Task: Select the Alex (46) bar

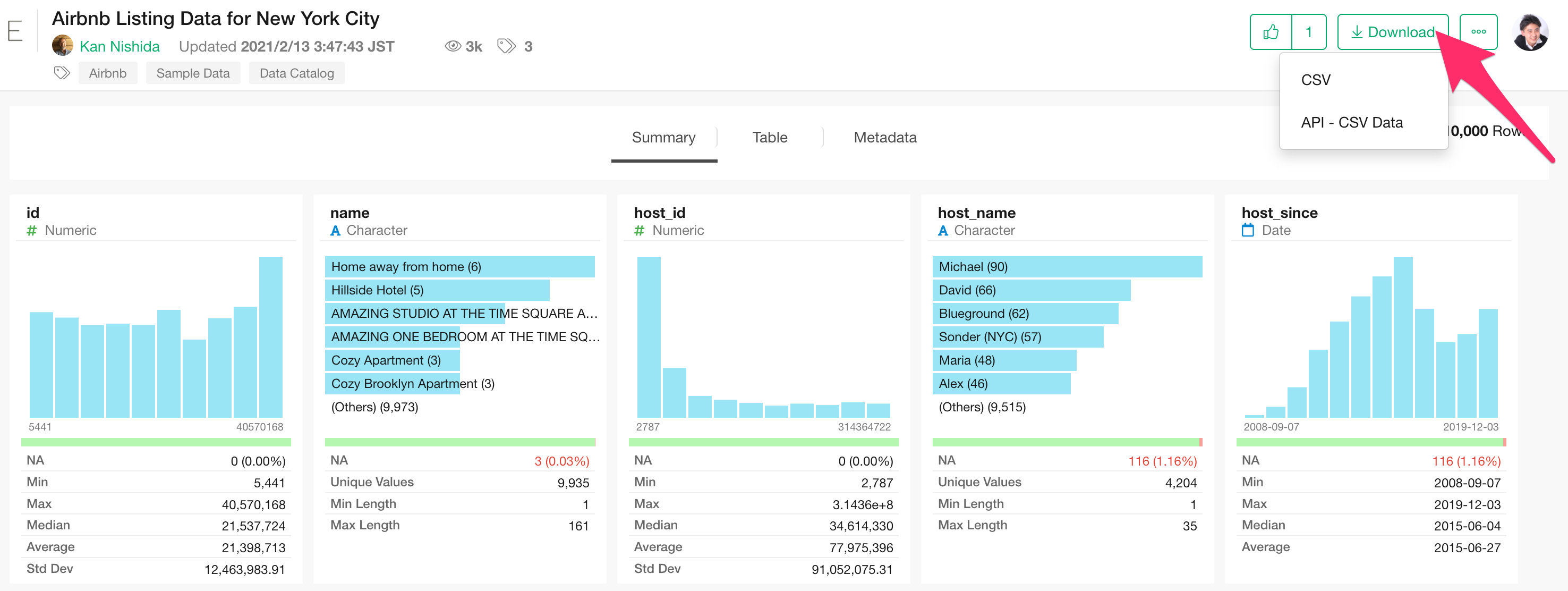Action: 1001,384
